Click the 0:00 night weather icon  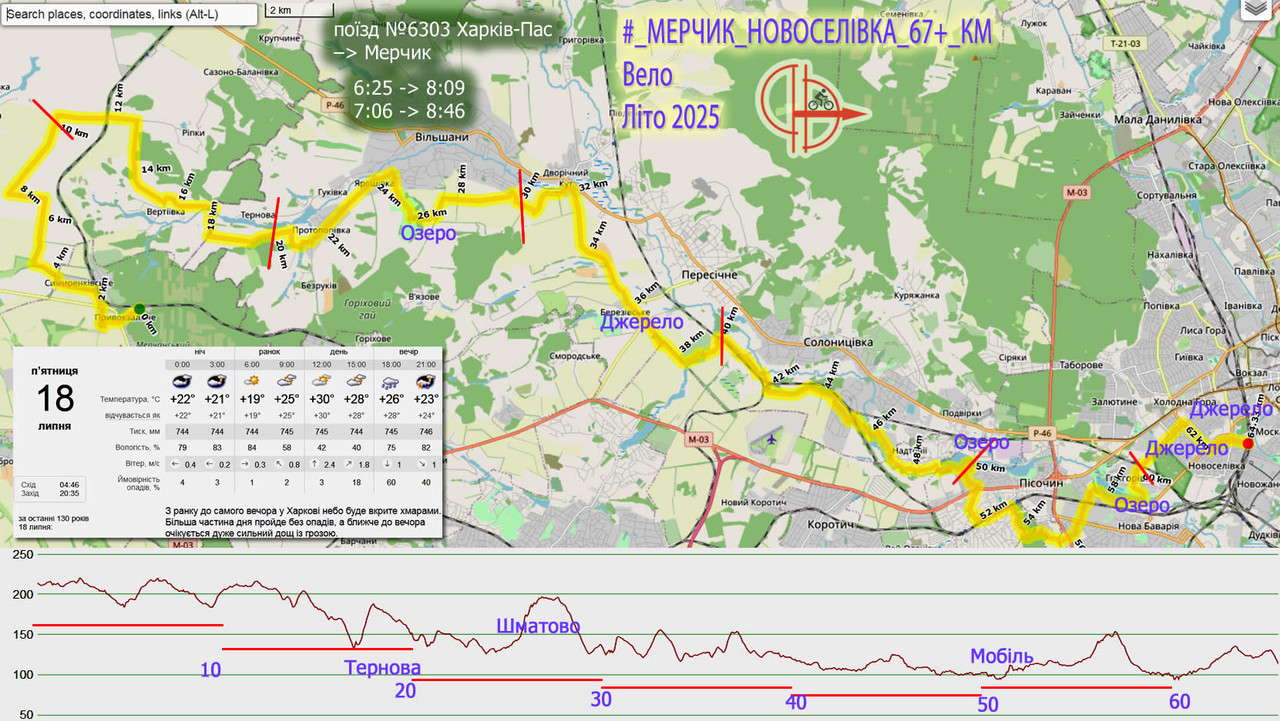183,381
